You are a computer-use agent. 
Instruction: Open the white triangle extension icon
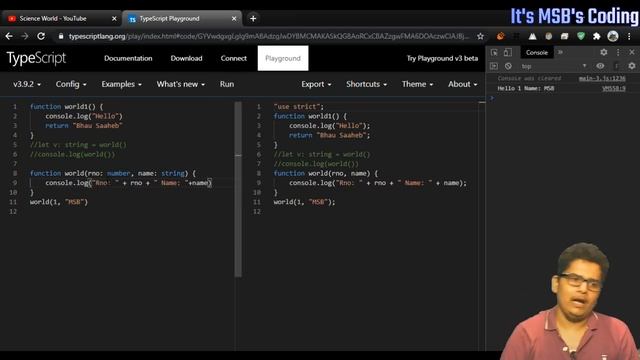pyautogui.click(x=533, y=36)
